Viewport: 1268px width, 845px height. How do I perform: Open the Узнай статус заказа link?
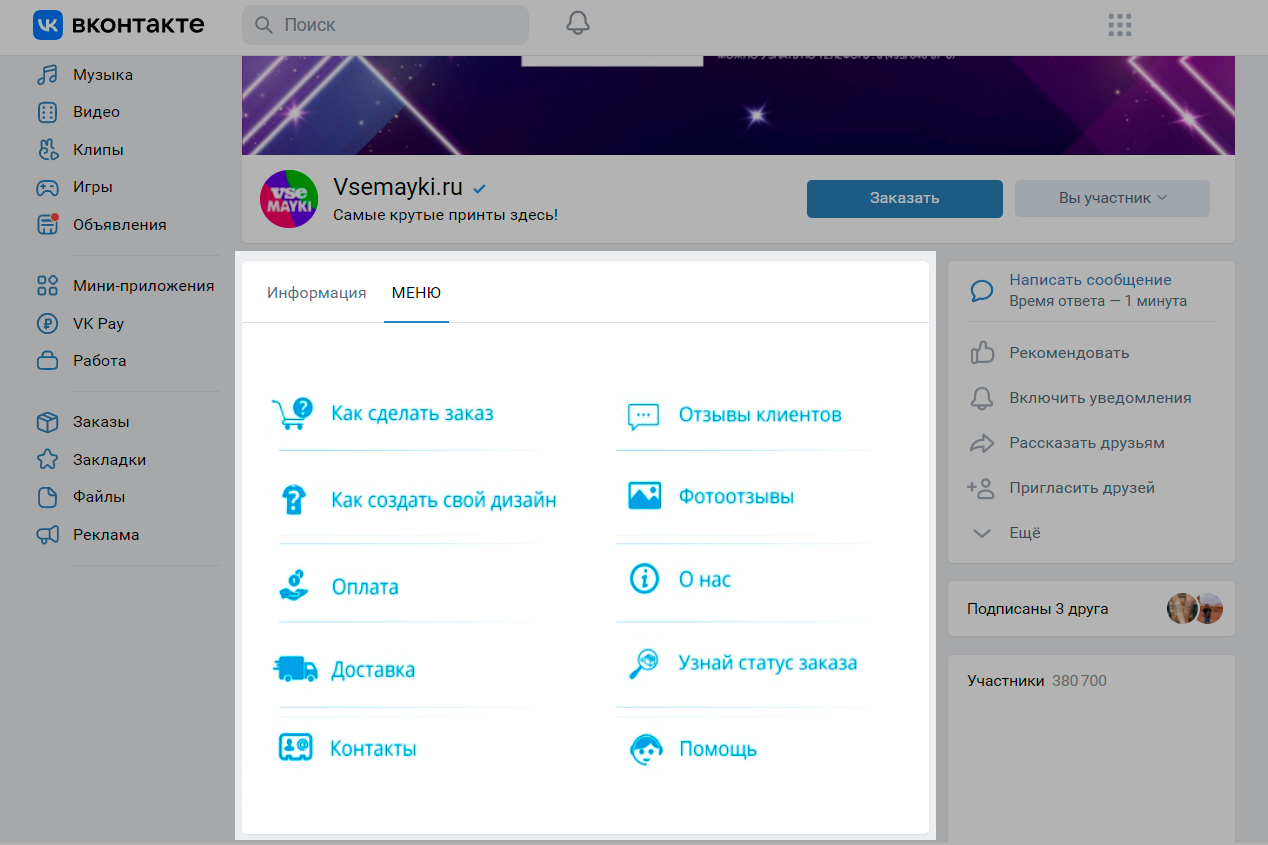point(768,663)
